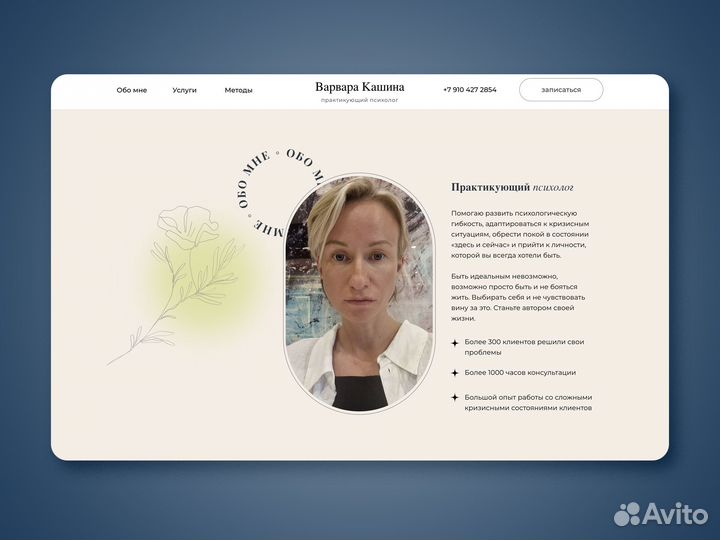720x540 pixels.
Task: Click the "Варвара Кашина" site title
Action: [x=359, y=87]
